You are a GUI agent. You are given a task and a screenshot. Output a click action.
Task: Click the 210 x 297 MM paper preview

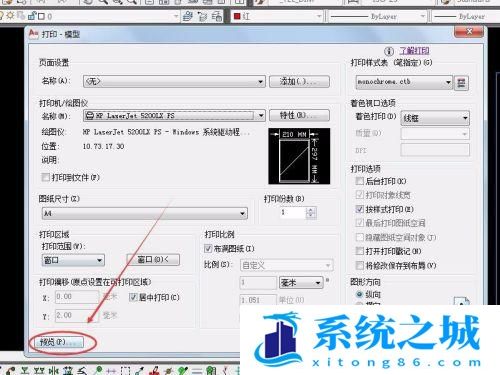(x=299, y=156)
